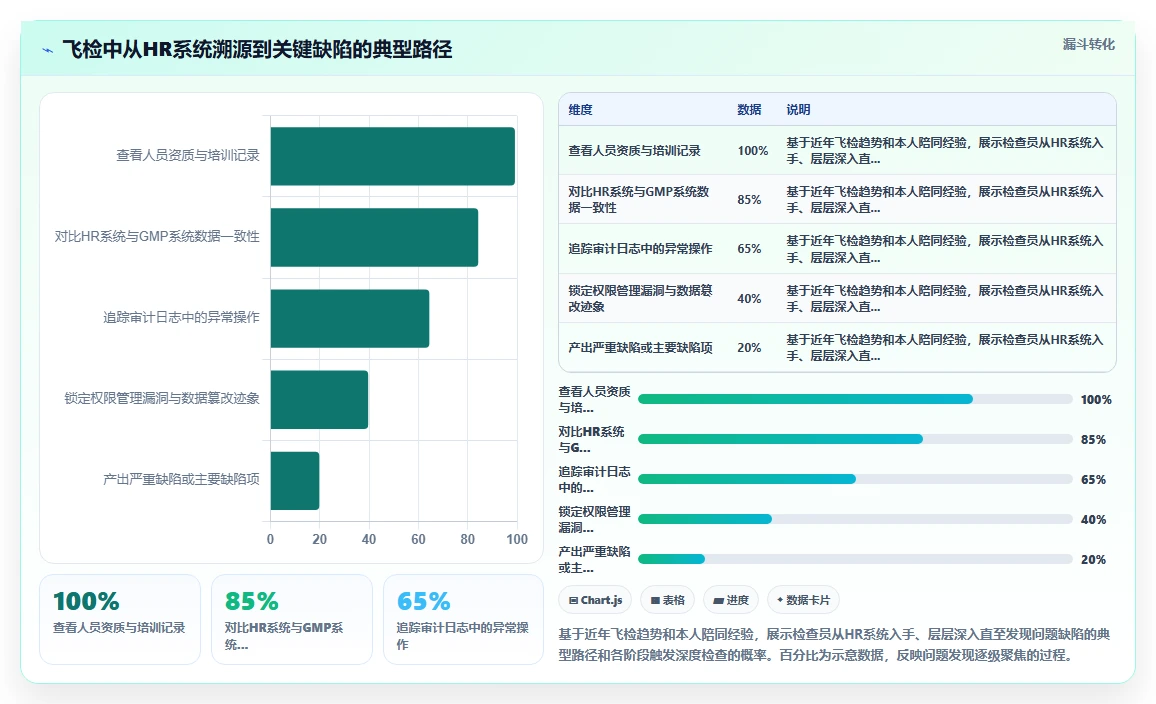This screenshot has width=1156, height=704.
Task: Click the lightning icon beside the title
Action: point(48,50)
